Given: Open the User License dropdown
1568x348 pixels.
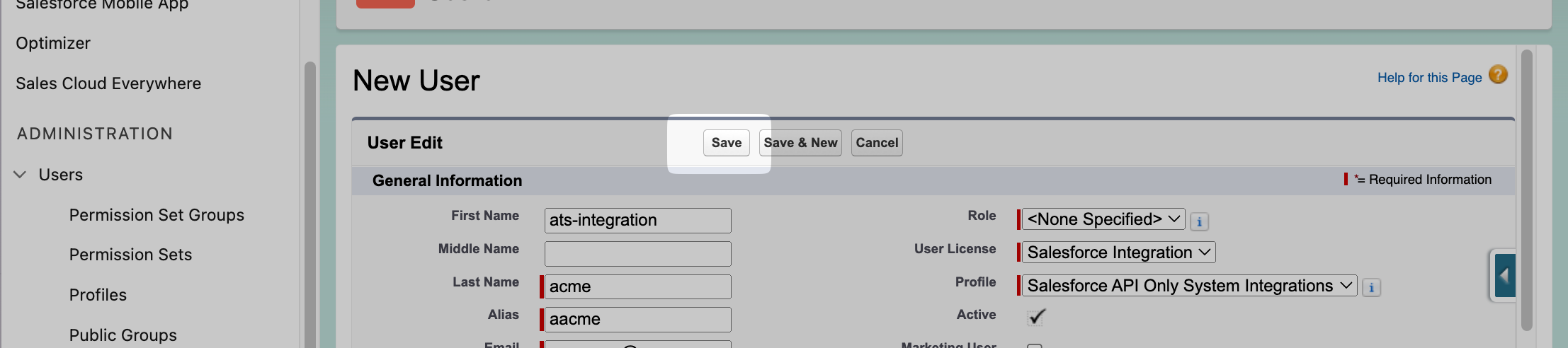Looking at the screenshot, I should (1119, 253).
